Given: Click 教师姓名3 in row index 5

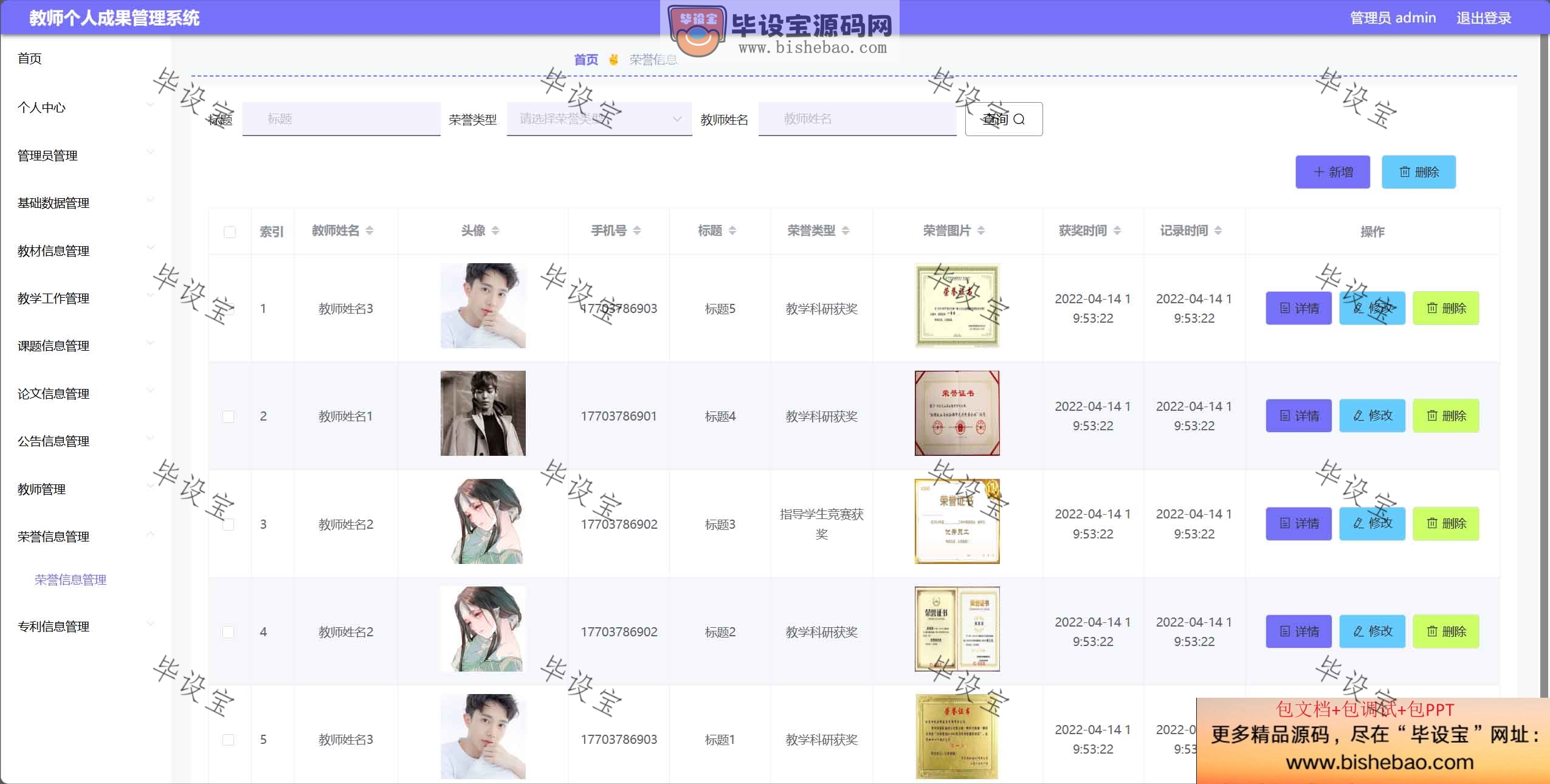Looking at the screenshot, I should click(x=346, y=740).
